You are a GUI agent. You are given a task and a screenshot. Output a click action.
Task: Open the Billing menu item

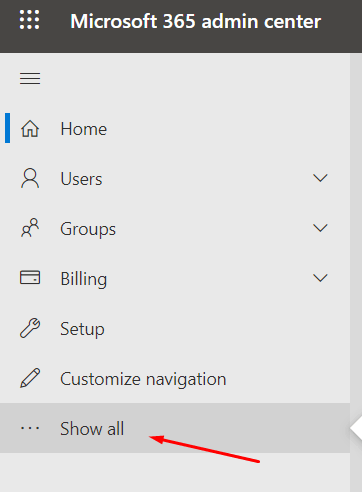click(175, 279)
